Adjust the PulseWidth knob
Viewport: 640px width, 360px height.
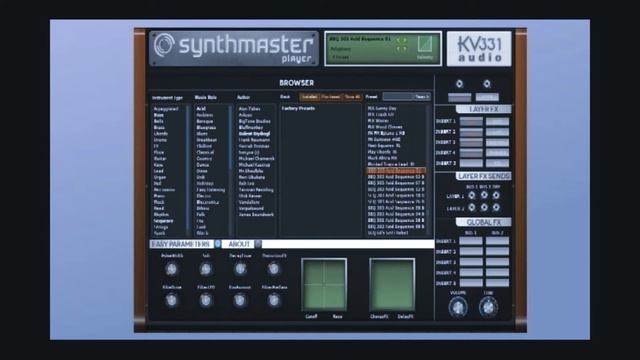click(x=172, y=269)
